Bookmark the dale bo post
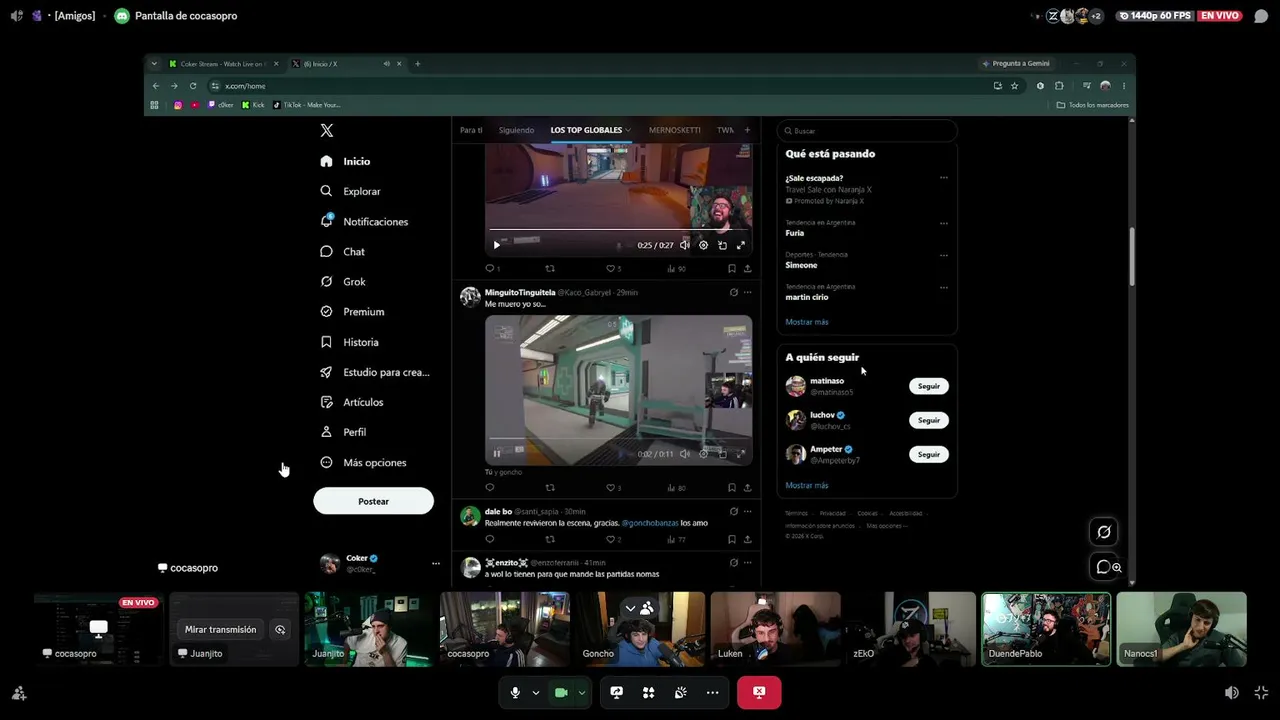The height and width of the screenshot is (720, 1280). 732,539
